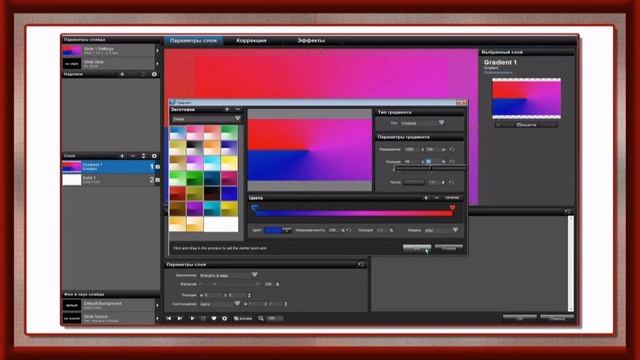Jump to previous slide in the bottom toolbar
This screenshot has height=360, width=640.
(169, 318)
